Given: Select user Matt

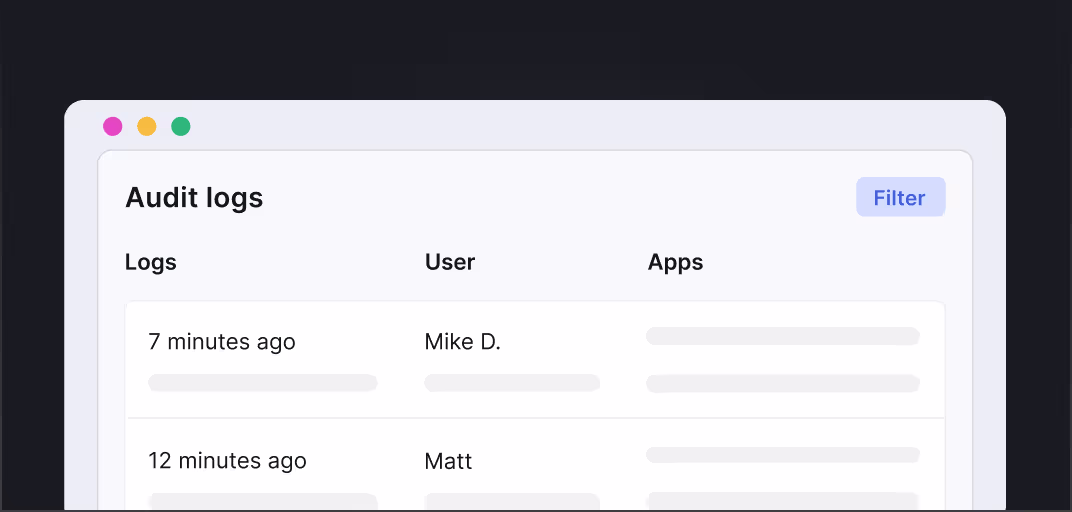Looking at the screenshot, I should [x=448, y=461].
